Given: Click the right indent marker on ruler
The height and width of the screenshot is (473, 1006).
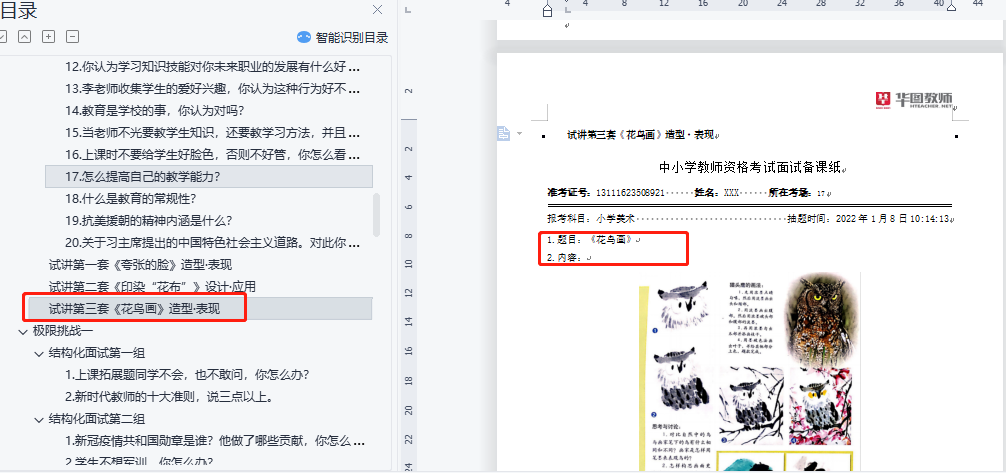Looking at the screenshot, I should click(x=951, y=7).
